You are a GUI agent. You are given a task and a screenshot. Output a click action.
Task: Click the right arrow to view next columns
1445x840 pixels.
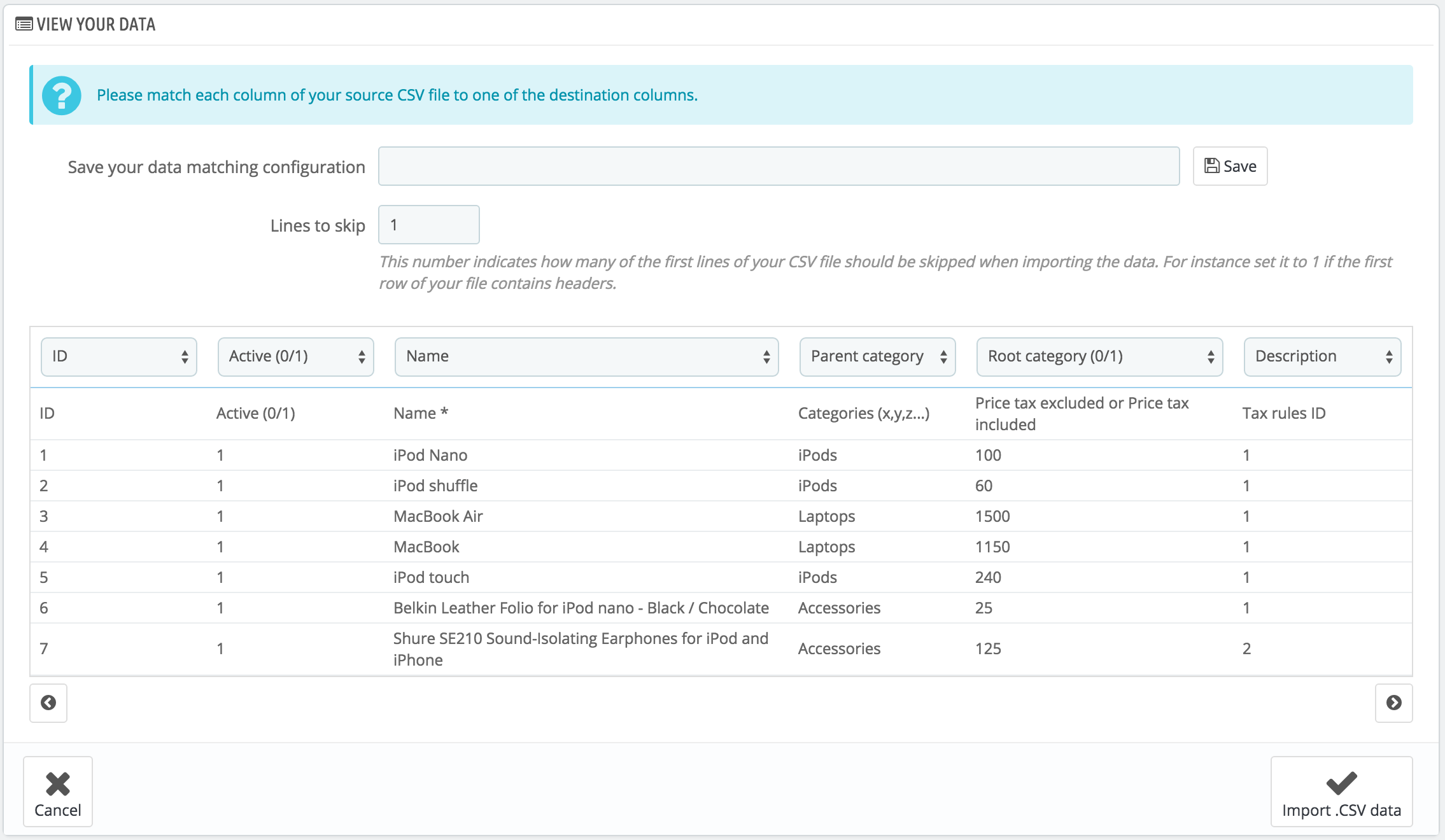1393,703
